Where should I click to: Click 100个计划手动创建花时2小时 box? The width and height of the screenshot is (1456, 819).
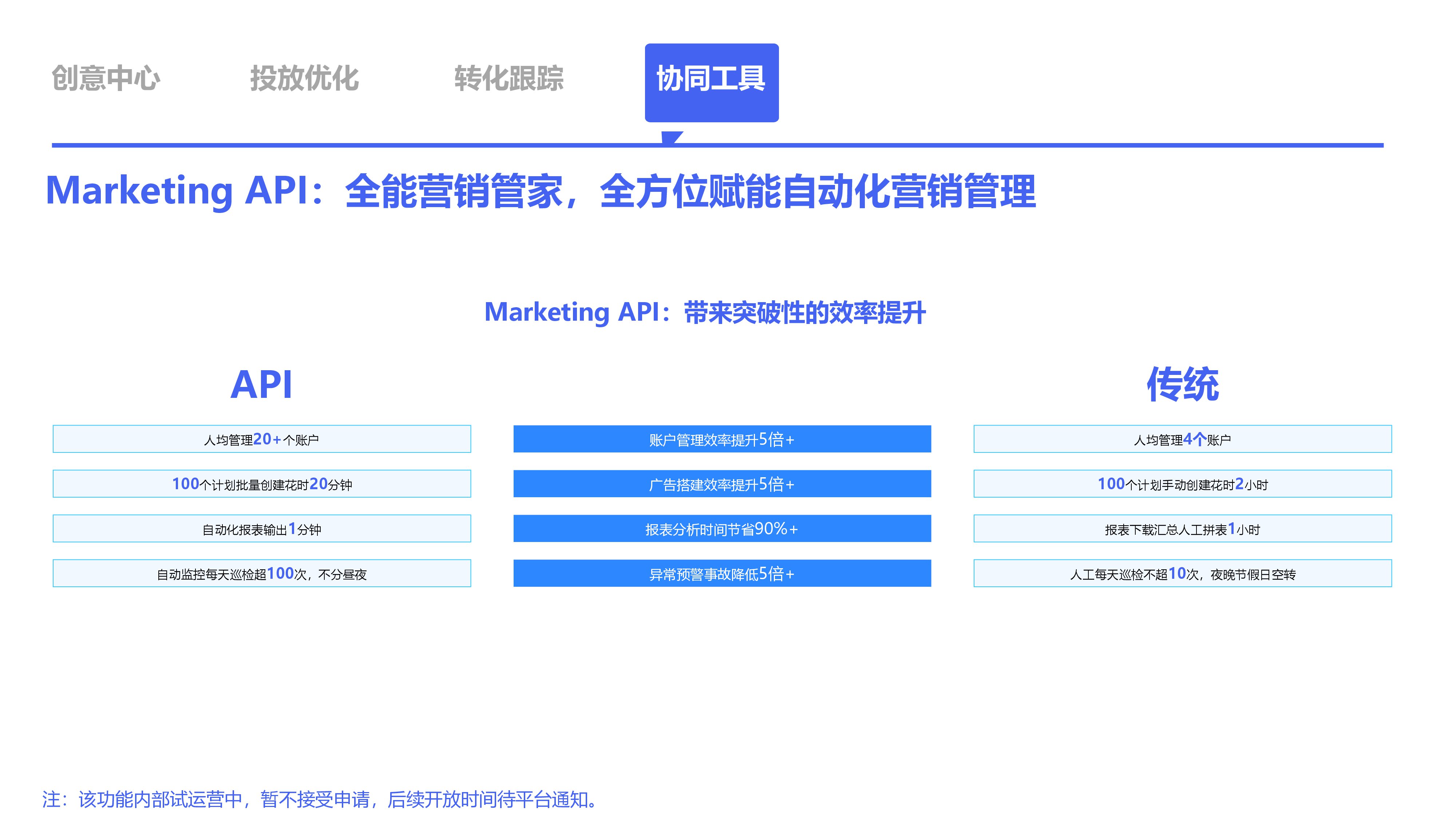(1182, 484)
